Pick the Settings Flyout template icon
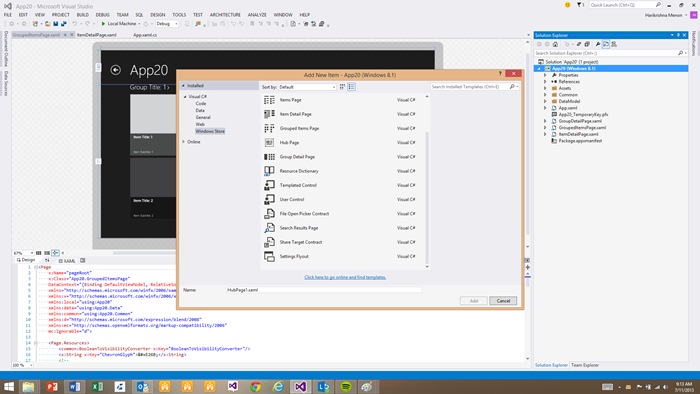Image resolution: width=700 pixels, height=394 pixels. point(269,257)
